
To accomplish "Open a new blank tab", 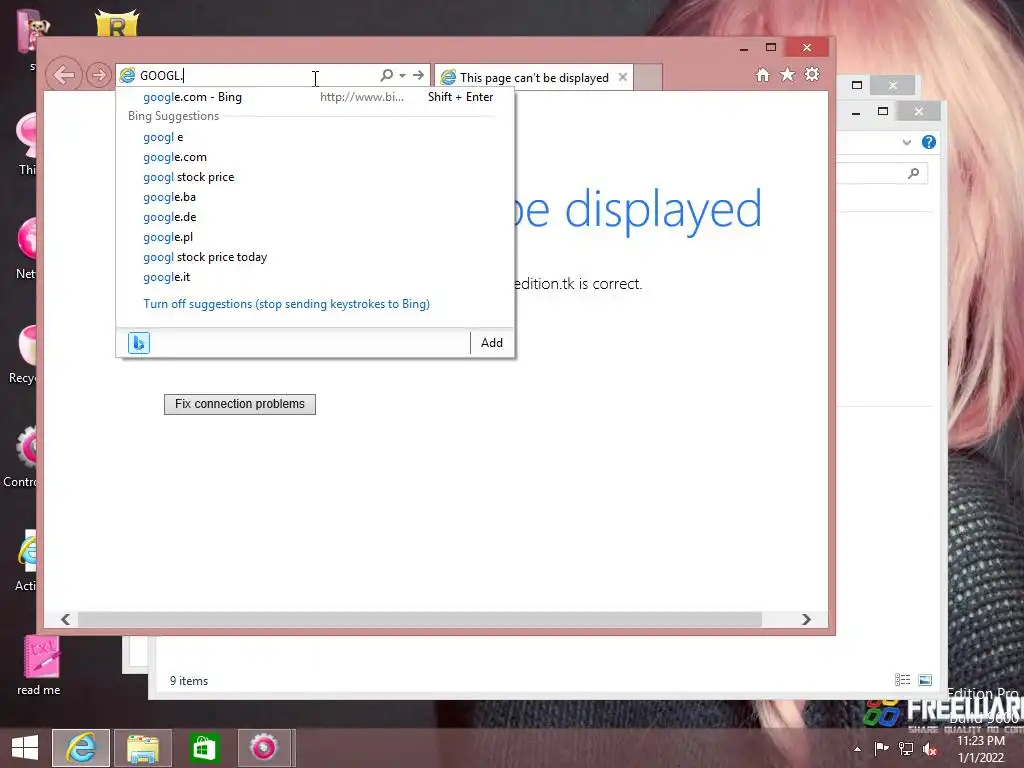I will coord(648,78).
